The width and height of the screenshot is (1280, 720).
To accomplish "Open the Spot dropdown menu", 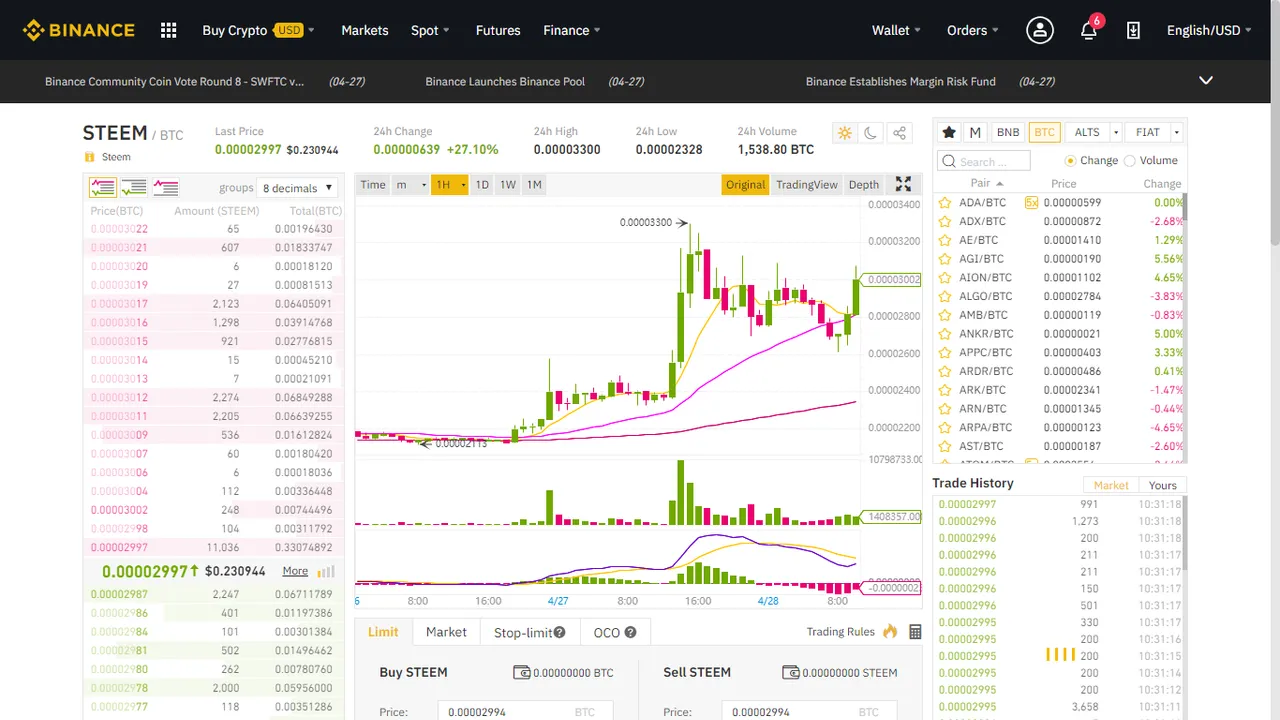I will pos(431,30).
